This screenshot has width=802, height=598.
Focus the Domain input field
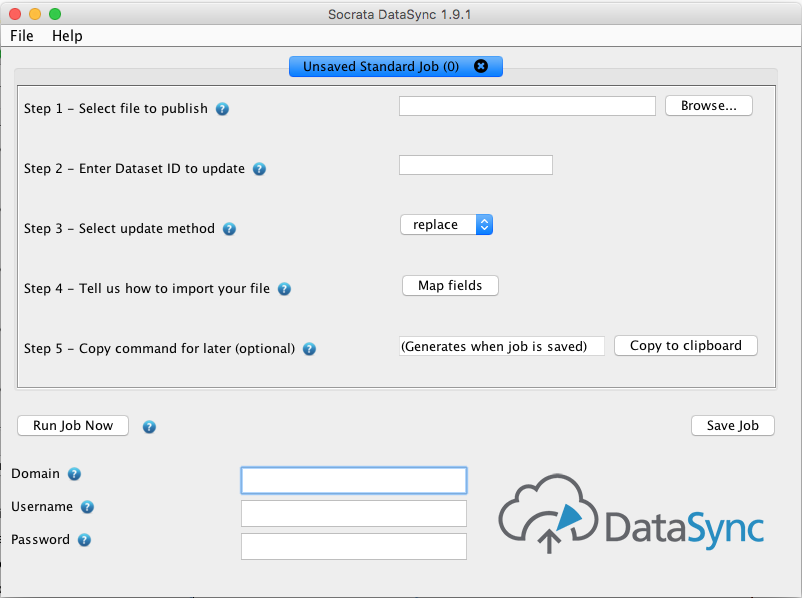[354, 480]
